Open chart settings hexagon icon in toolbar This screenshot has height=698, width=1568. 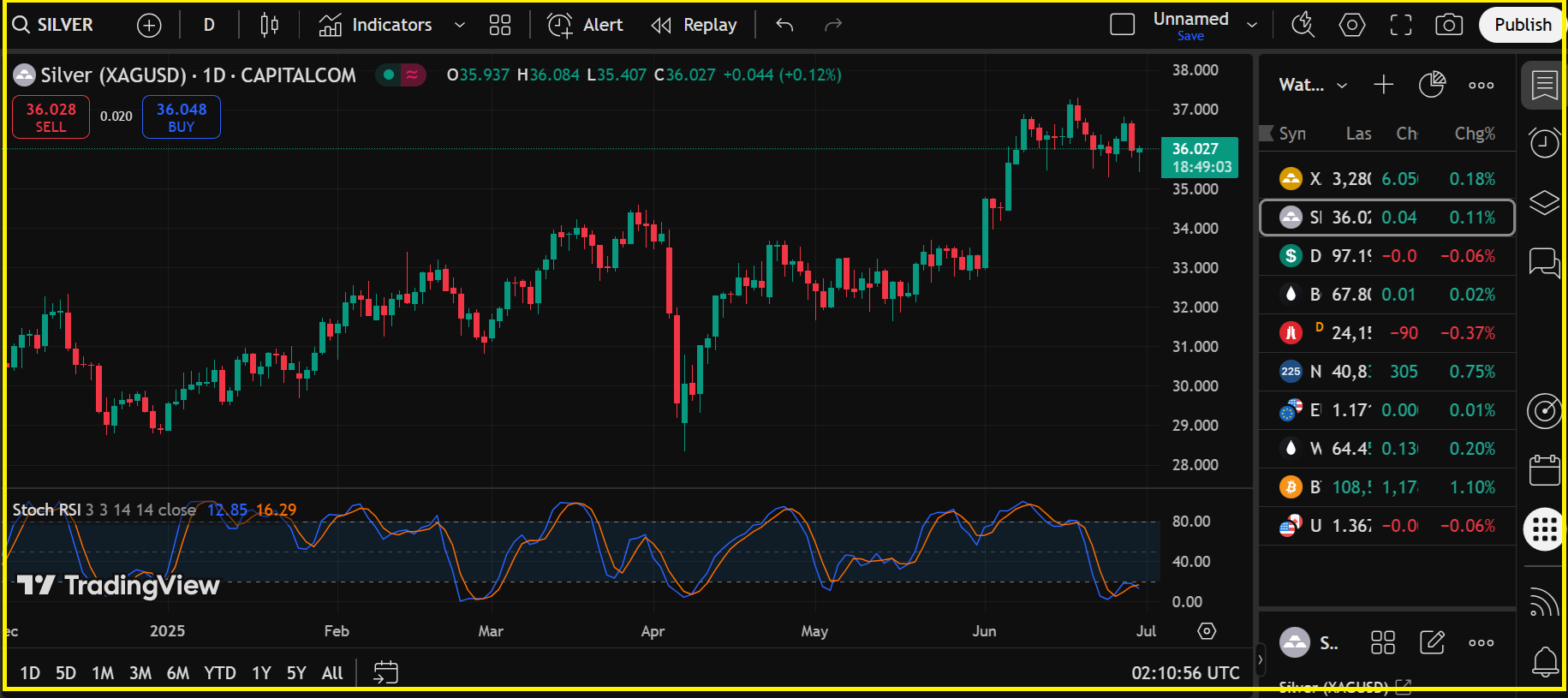1351,25
